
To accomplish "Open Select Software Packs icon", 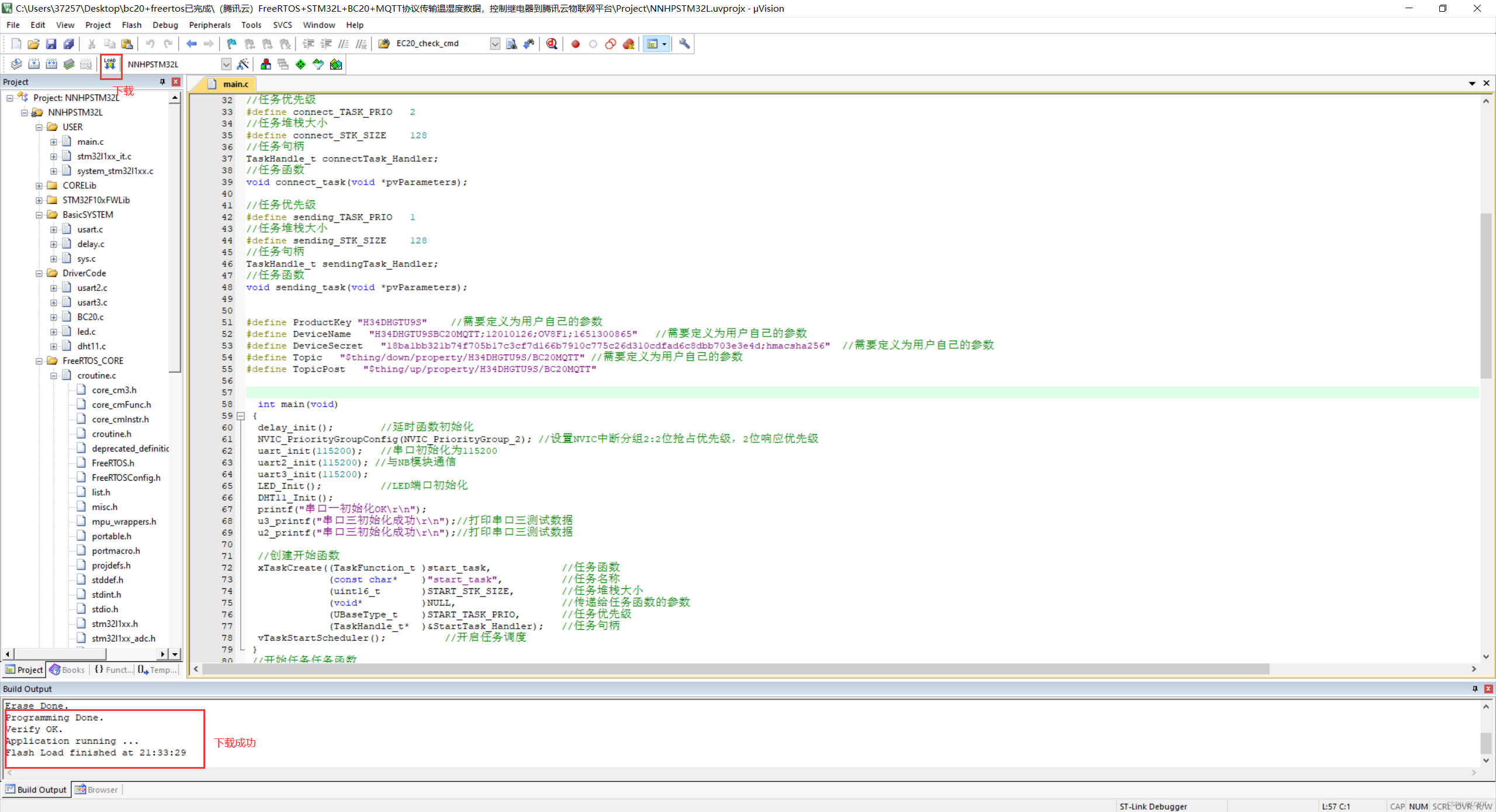I will pos(318,64).
